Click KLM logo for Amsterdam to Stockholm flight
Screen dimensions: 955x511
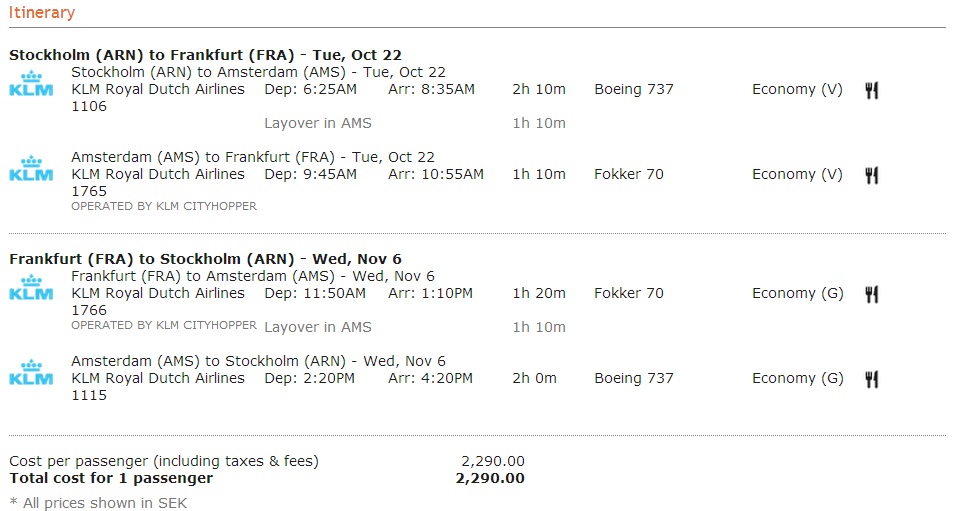pos(31,373)
